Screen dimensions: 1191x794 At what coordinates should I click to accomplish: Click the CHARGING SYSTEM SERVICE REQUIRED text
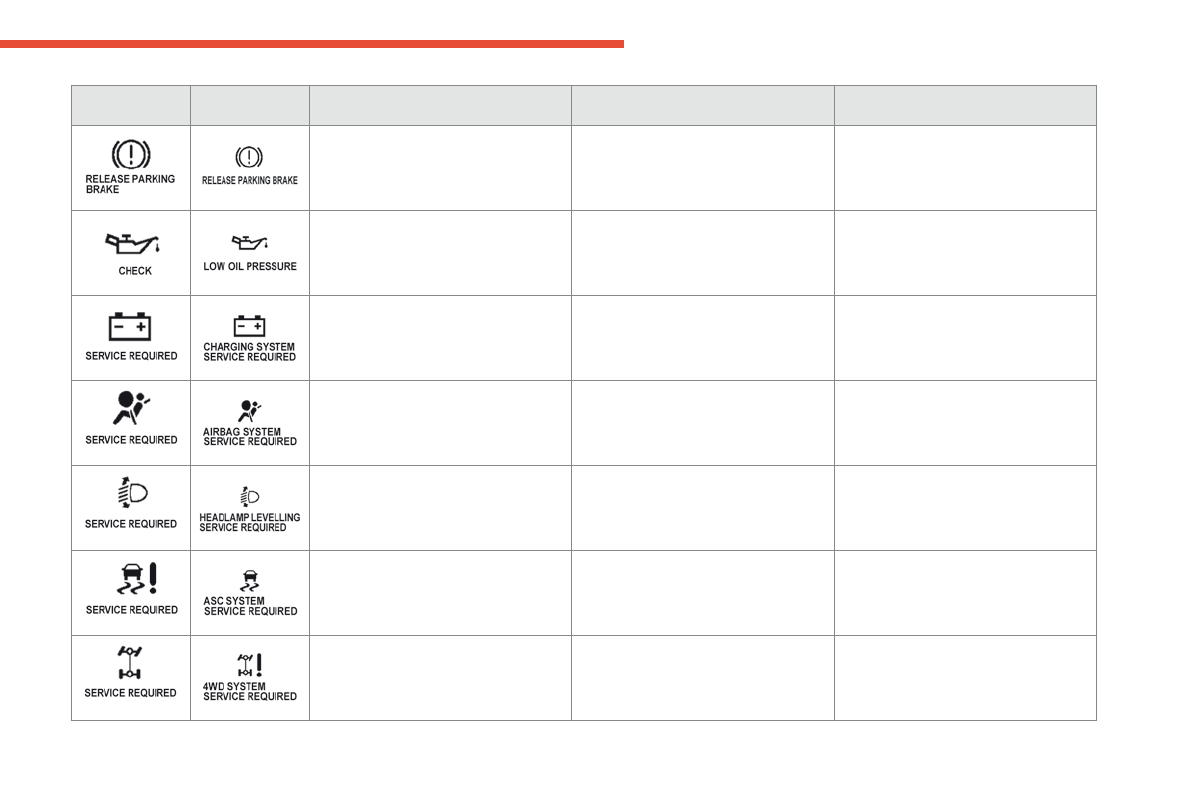tap(250, 351)
